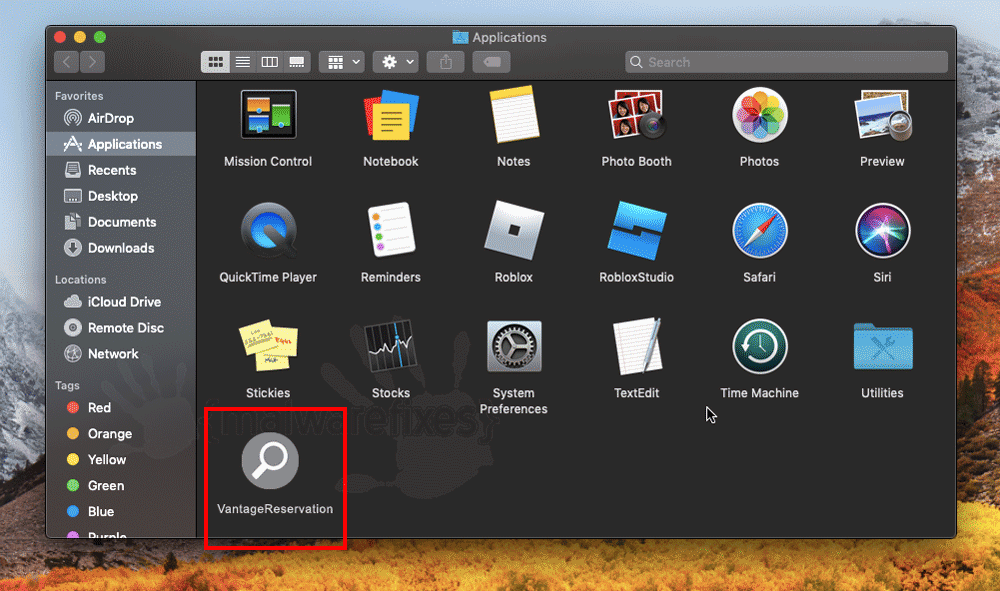
Task: Zoom the Applications window with green button
Action: point(100,37)
